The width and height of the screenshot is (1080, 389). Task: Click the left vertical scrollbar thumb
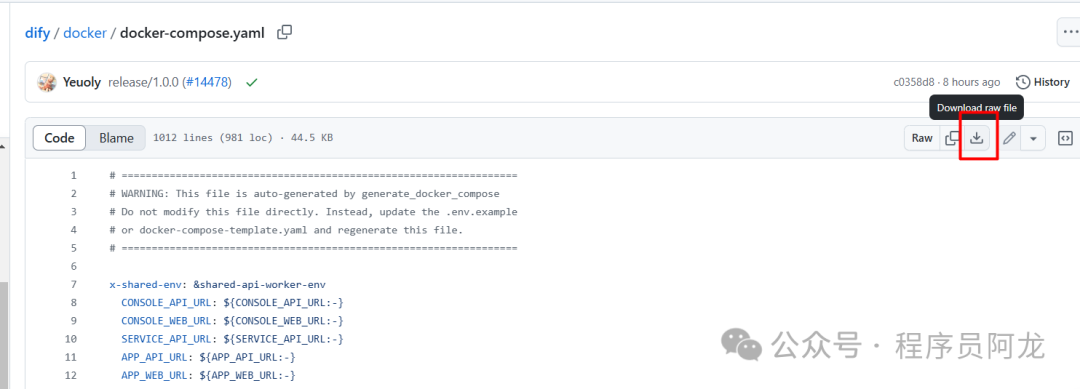pyautogui.click(x=3, y=335)
